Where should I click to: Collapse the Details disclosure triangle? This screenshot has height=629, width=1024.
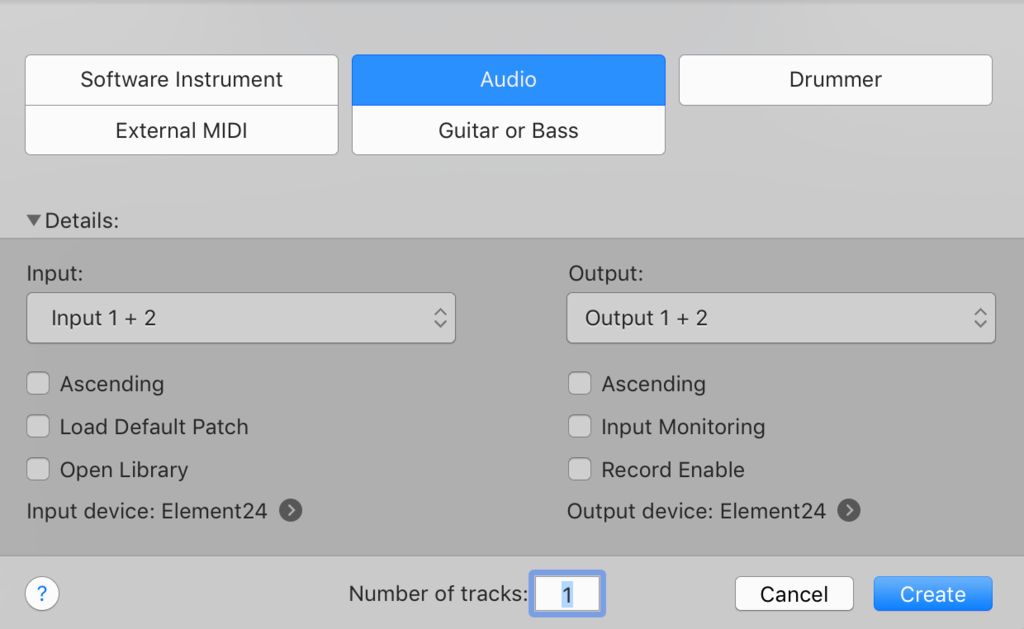(34, 221)
